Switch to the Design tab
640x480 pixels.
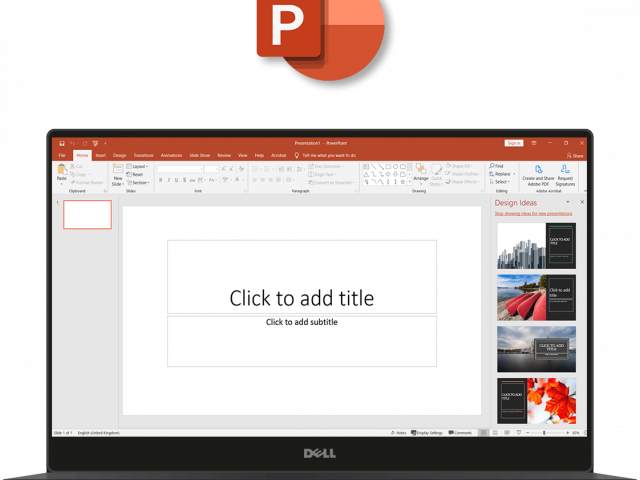(119, 155)
